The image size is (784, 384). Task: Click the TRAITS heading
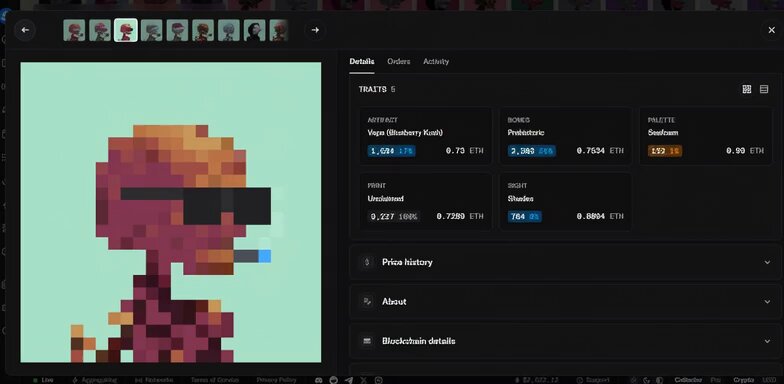coord(372,89)
